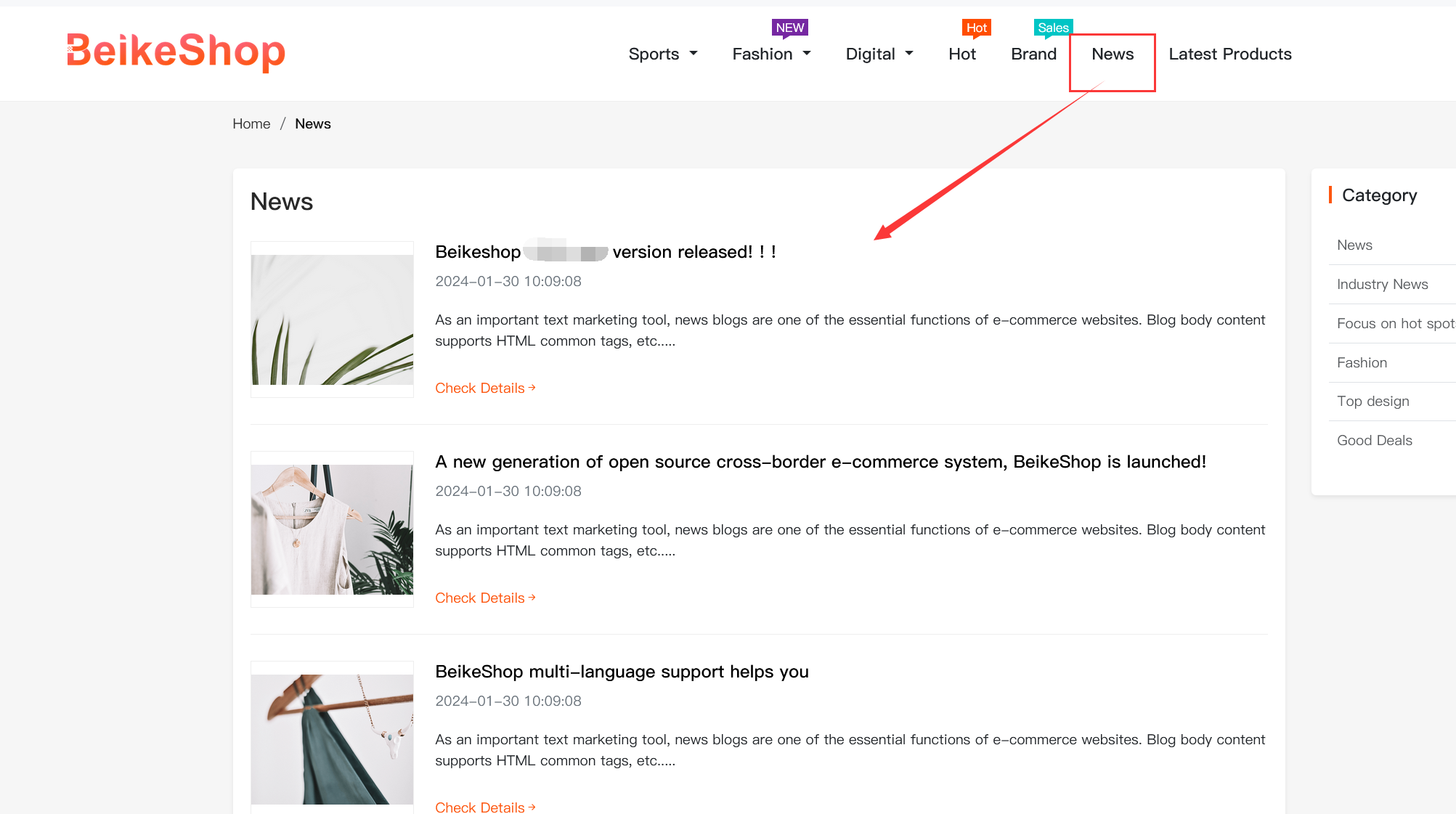Open the Fashion nav menu item
The width and height of the screenshot is (1456, 814).
tap(762, 54)
